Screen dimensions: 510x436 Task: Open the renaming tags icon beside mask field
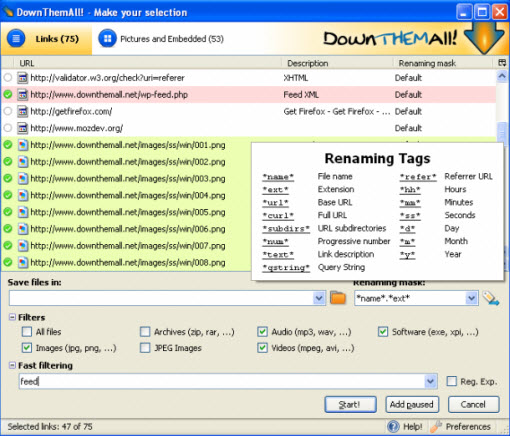tap(491, 298)
